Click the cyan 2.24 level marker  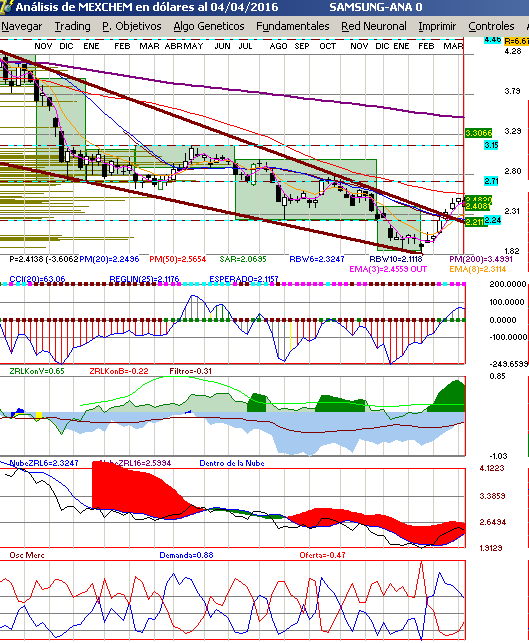tap(493, 220)
